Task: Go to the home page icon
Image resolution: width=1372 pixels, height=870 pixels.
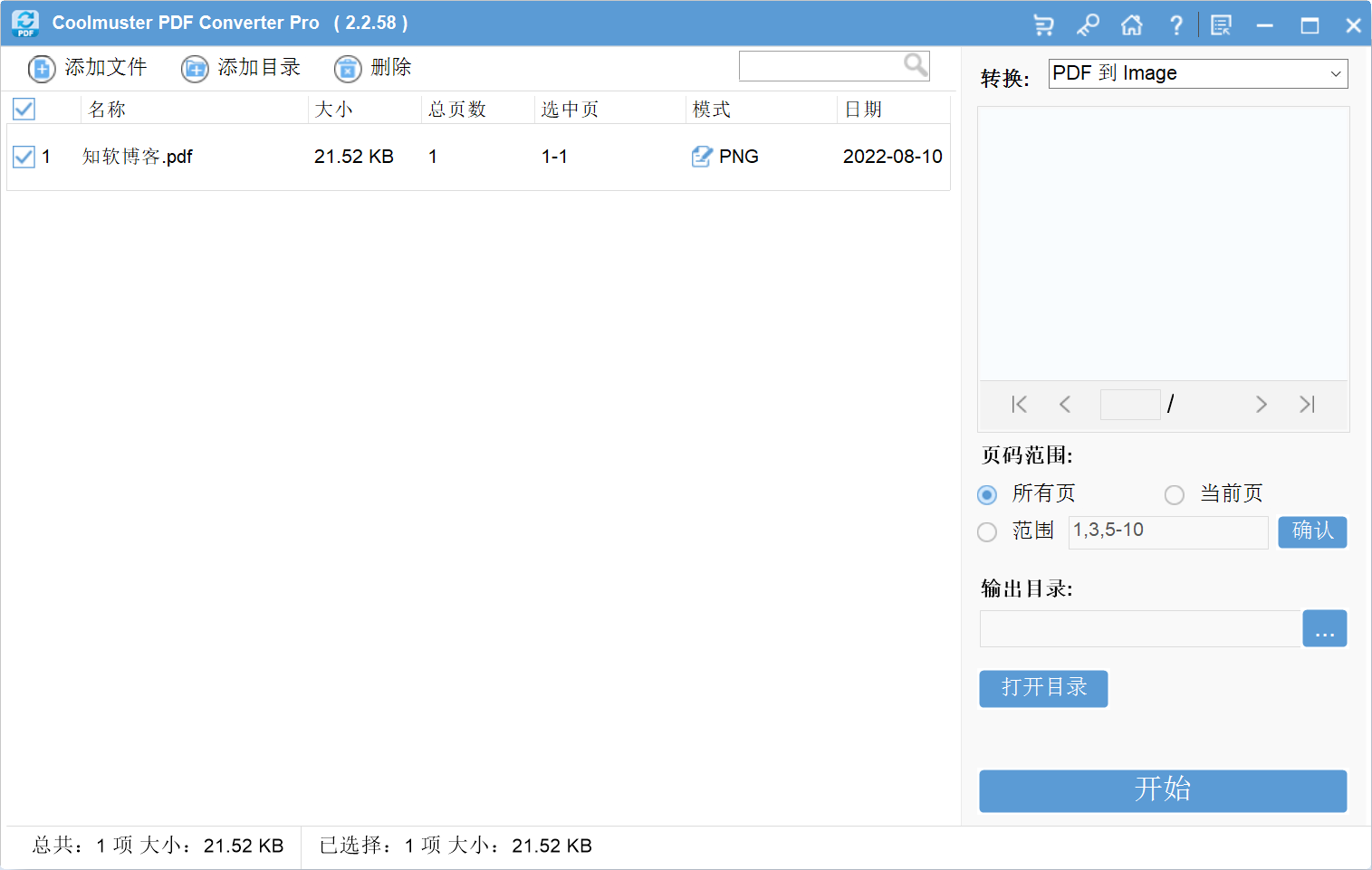Action: [1132, 25]
